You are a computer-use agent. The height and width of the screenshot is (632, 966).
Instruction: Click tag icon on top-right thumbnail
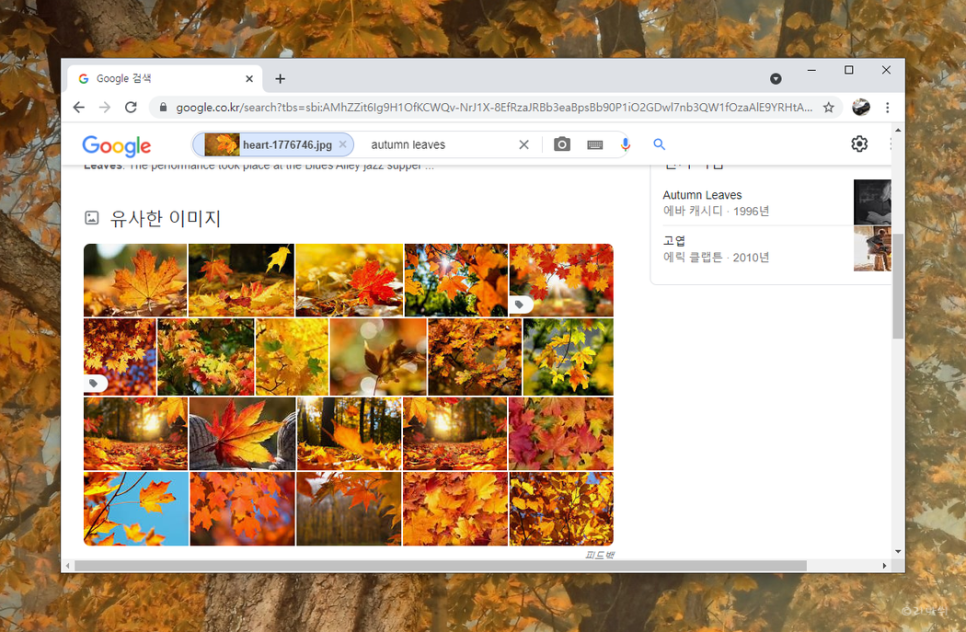pos(521,304)
